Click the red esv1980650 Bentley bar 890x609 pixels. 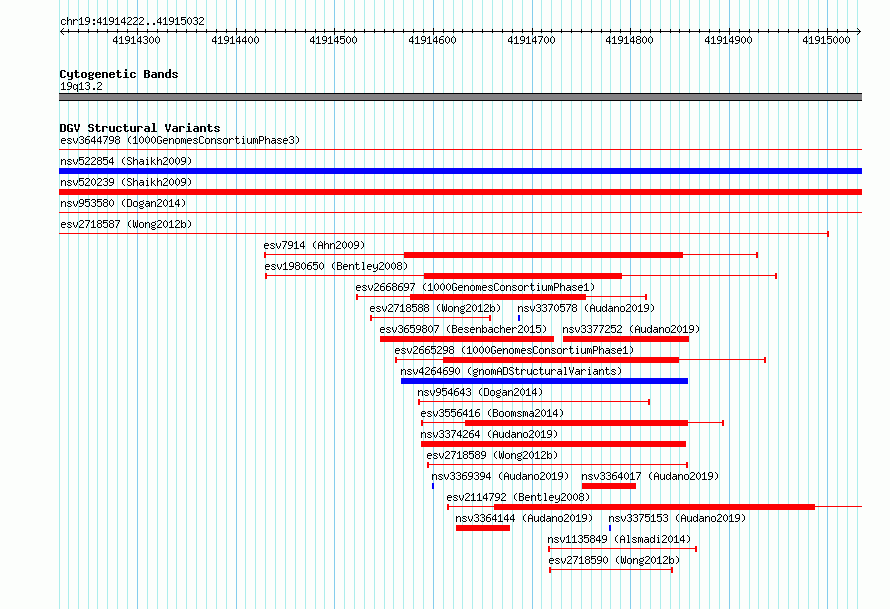[523, 276]
